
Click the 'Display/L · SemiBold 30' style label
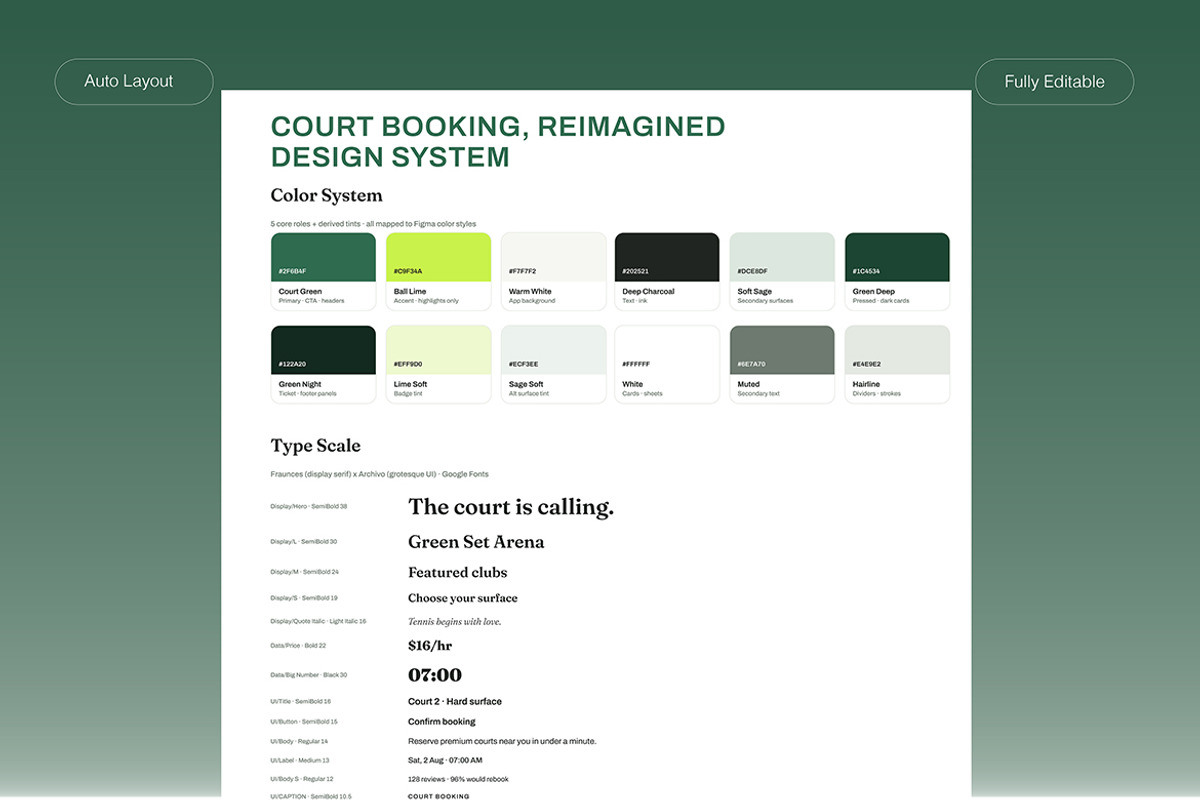pos(304,541)
